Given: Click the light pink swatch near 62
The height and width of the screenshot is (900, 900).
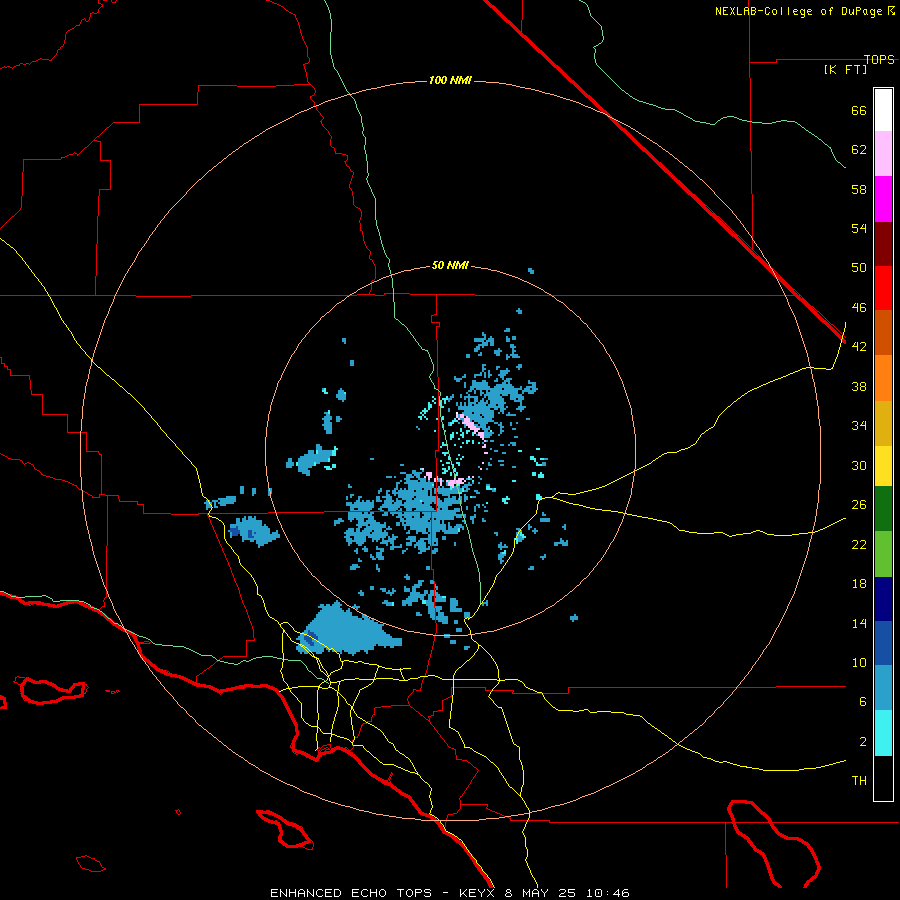Looking at the screenshot, I should point(883,154).
